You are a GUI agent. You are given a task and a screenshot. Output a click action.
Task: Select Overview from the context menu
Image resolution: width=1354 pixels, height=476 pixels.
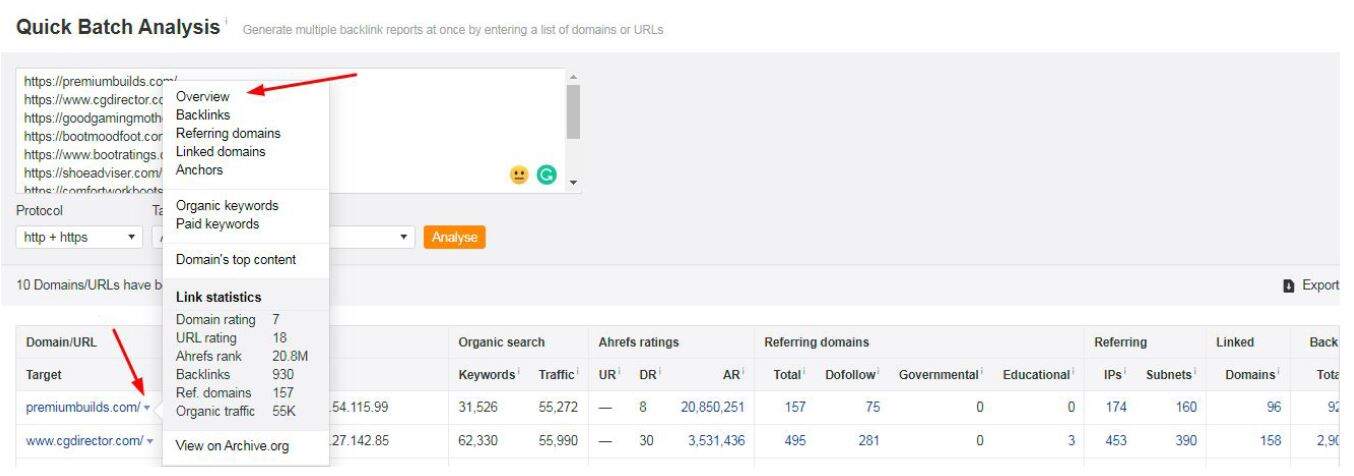pyautogui.click(x=202, y=97)
